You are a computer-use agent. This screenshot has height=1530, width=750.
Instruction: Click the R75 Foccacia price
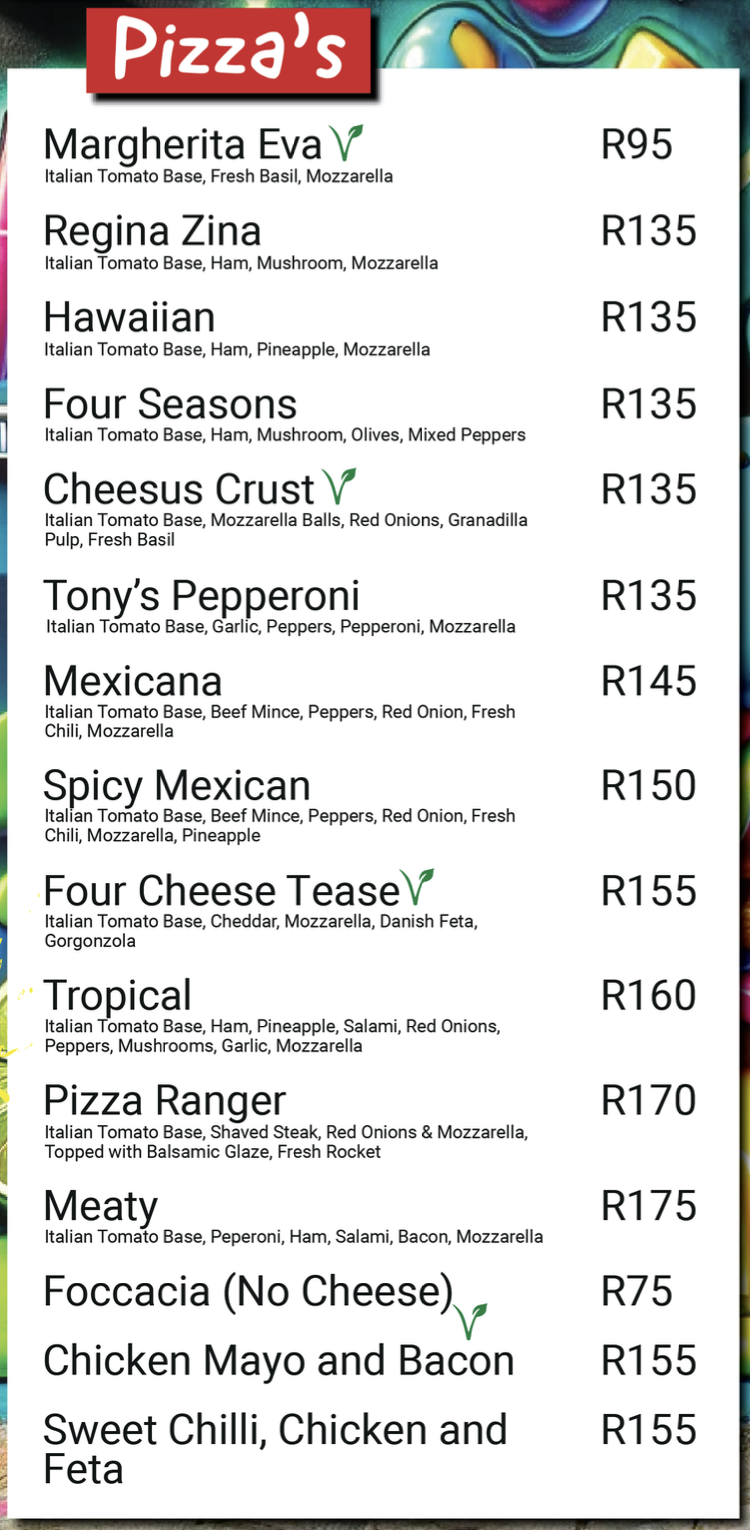tap(636, 1291)
